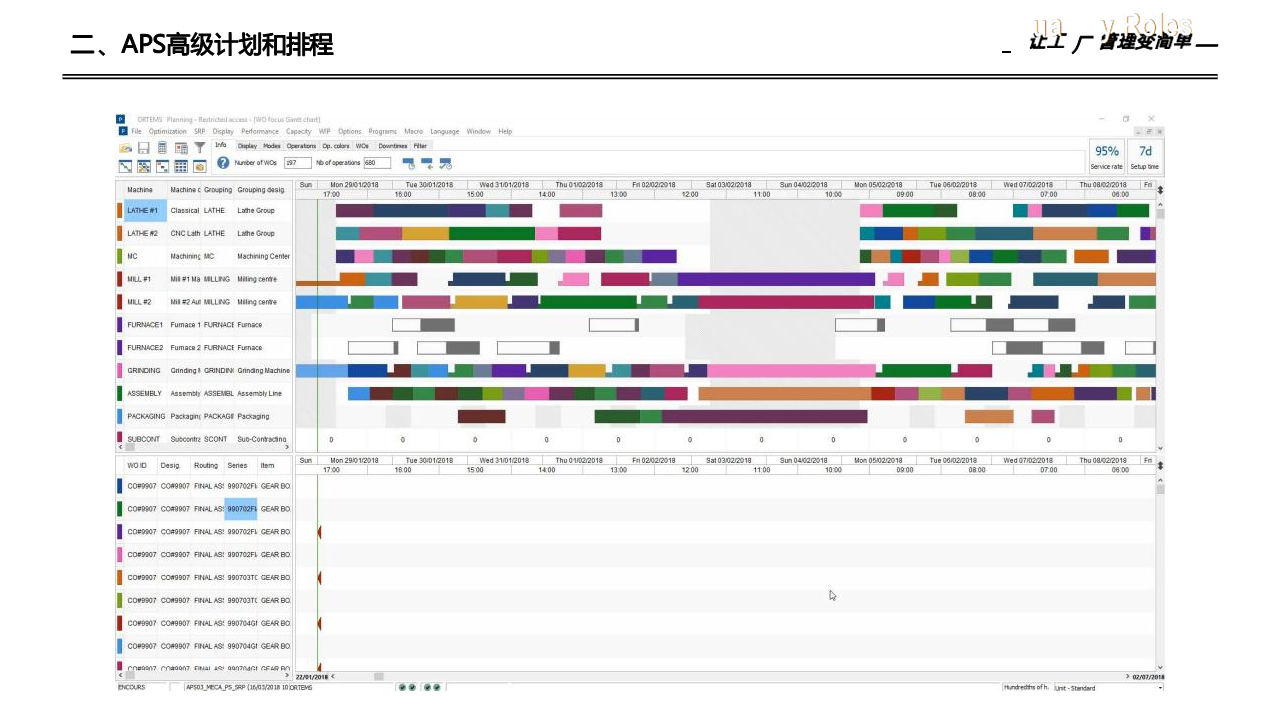Open the Optimization menu
The height and width of the screenshot is (720, 1280).
pyautogui.click(x=168, y=131)
